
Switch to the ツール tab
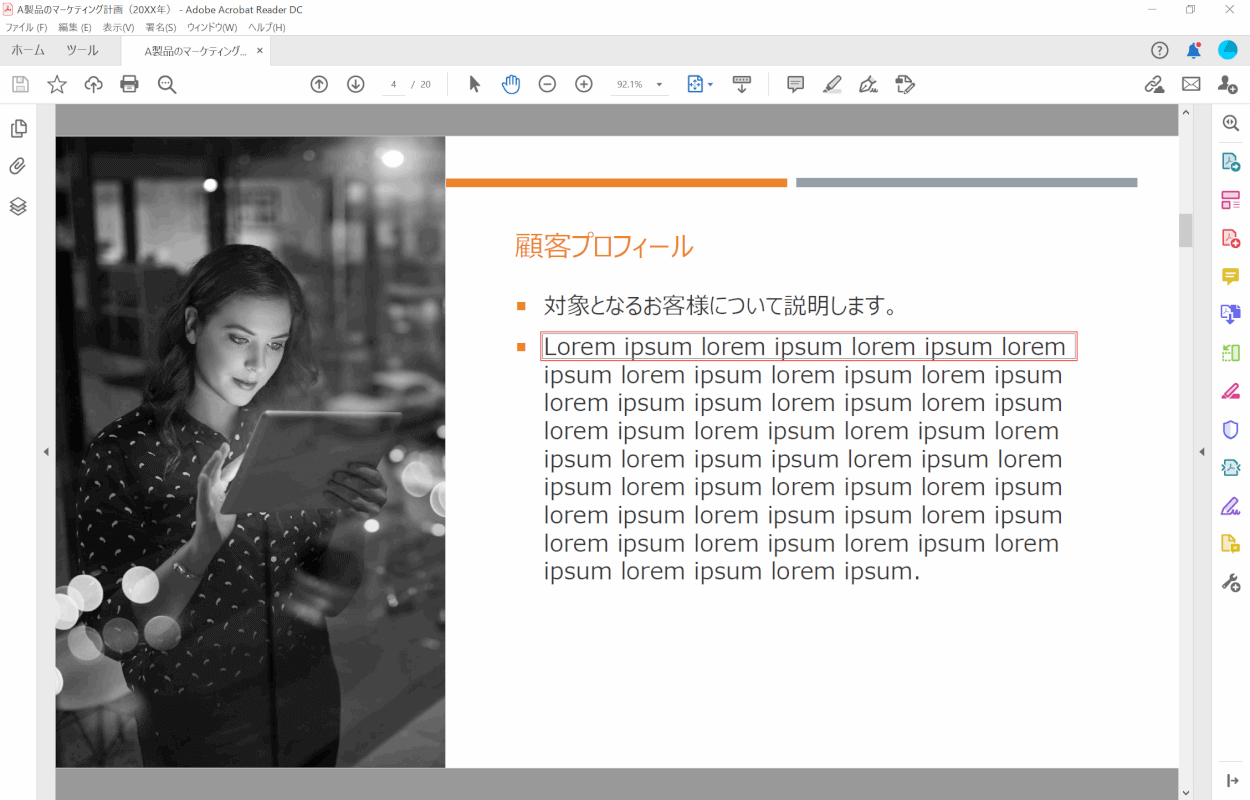[x=82, y=51]
